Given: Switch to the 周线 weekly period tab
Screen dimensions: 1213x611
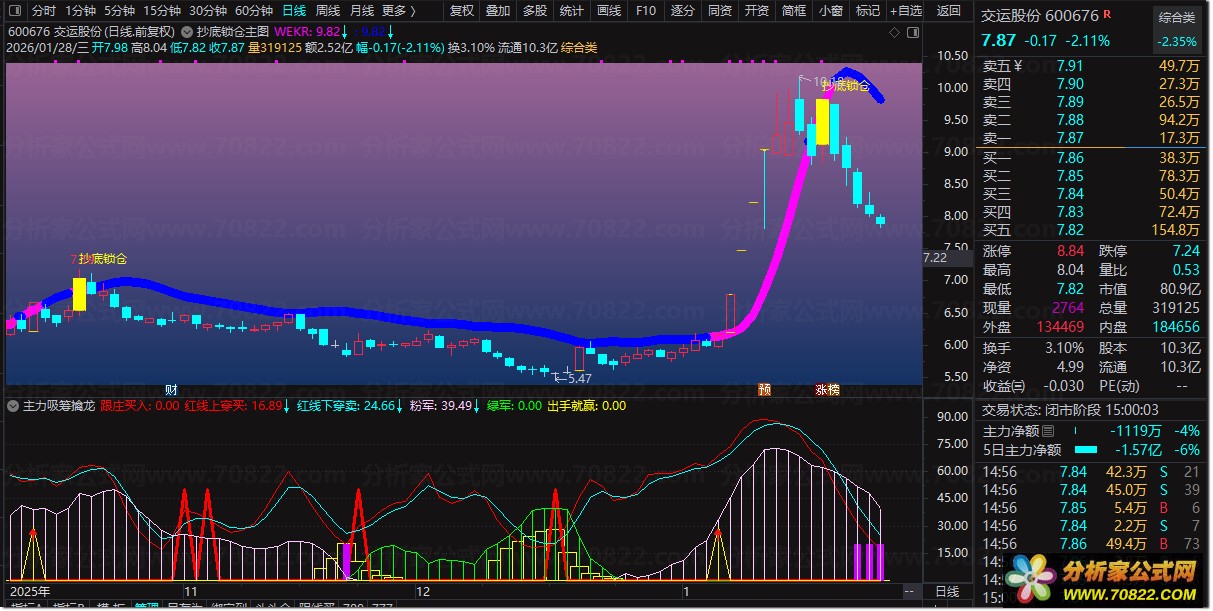Looking at the screenshot, I should [327, 11].
